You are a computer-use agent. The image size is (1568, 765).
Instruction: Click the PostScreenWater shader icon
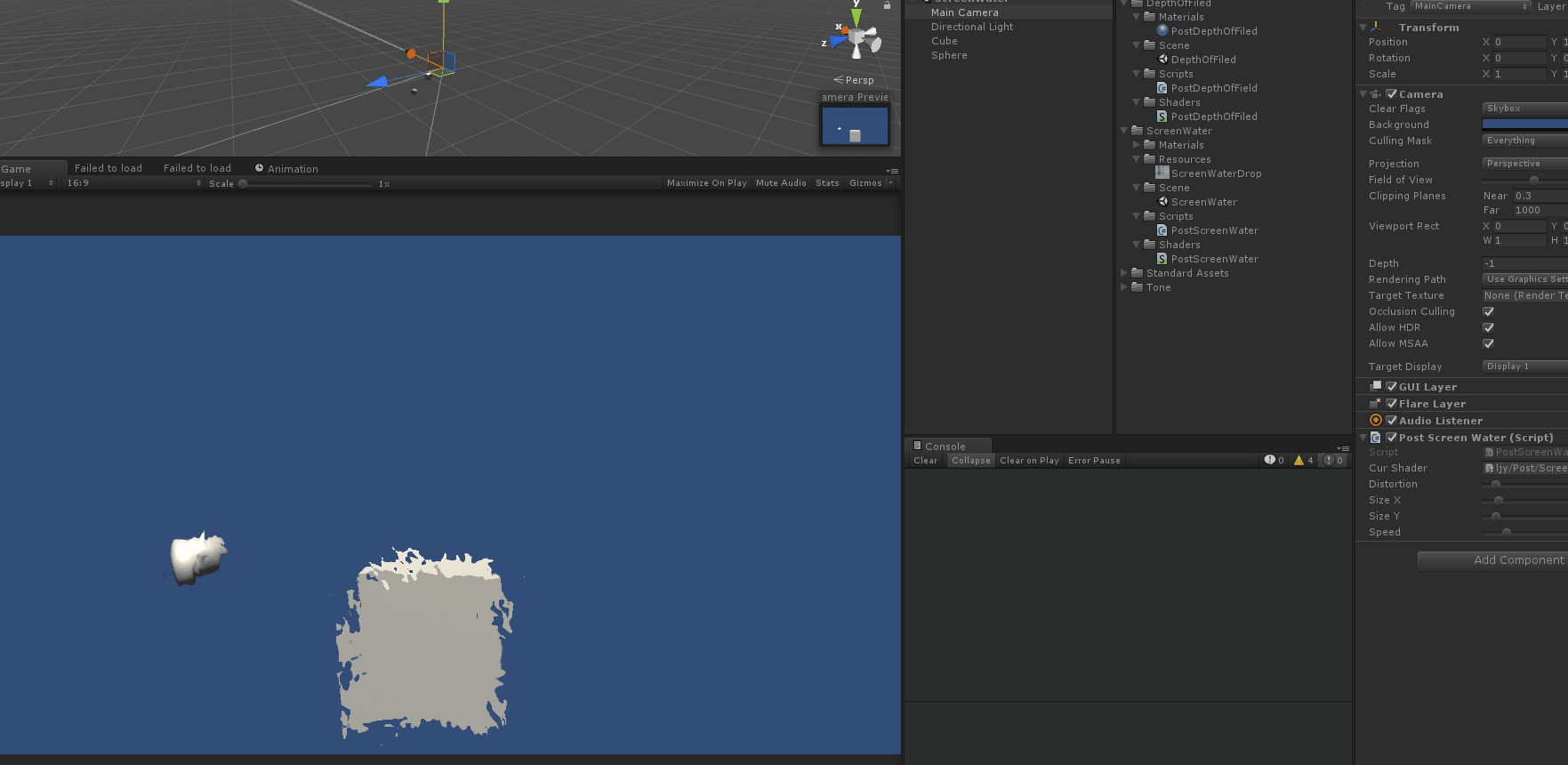[x=1162, y=259]
